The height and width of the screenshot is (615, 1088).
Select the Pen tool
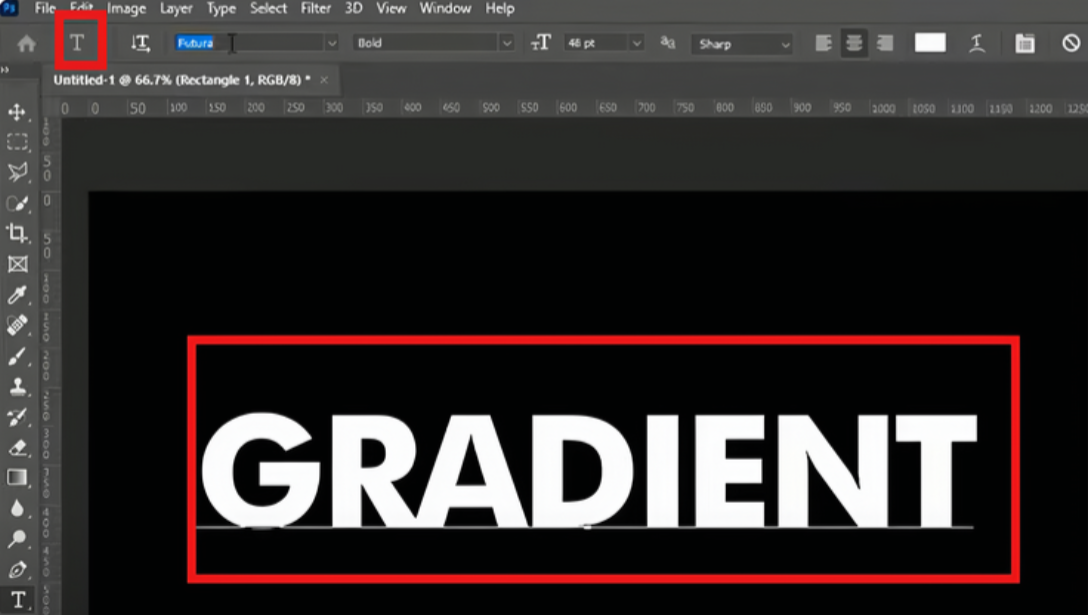coord(17,570)
